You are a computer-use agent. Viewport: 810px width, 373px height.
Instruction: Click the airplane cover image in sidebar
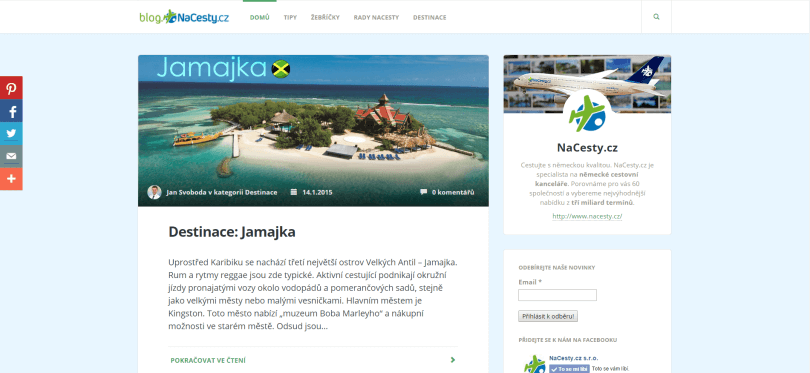pyautogui.click(x=587, y=84)
